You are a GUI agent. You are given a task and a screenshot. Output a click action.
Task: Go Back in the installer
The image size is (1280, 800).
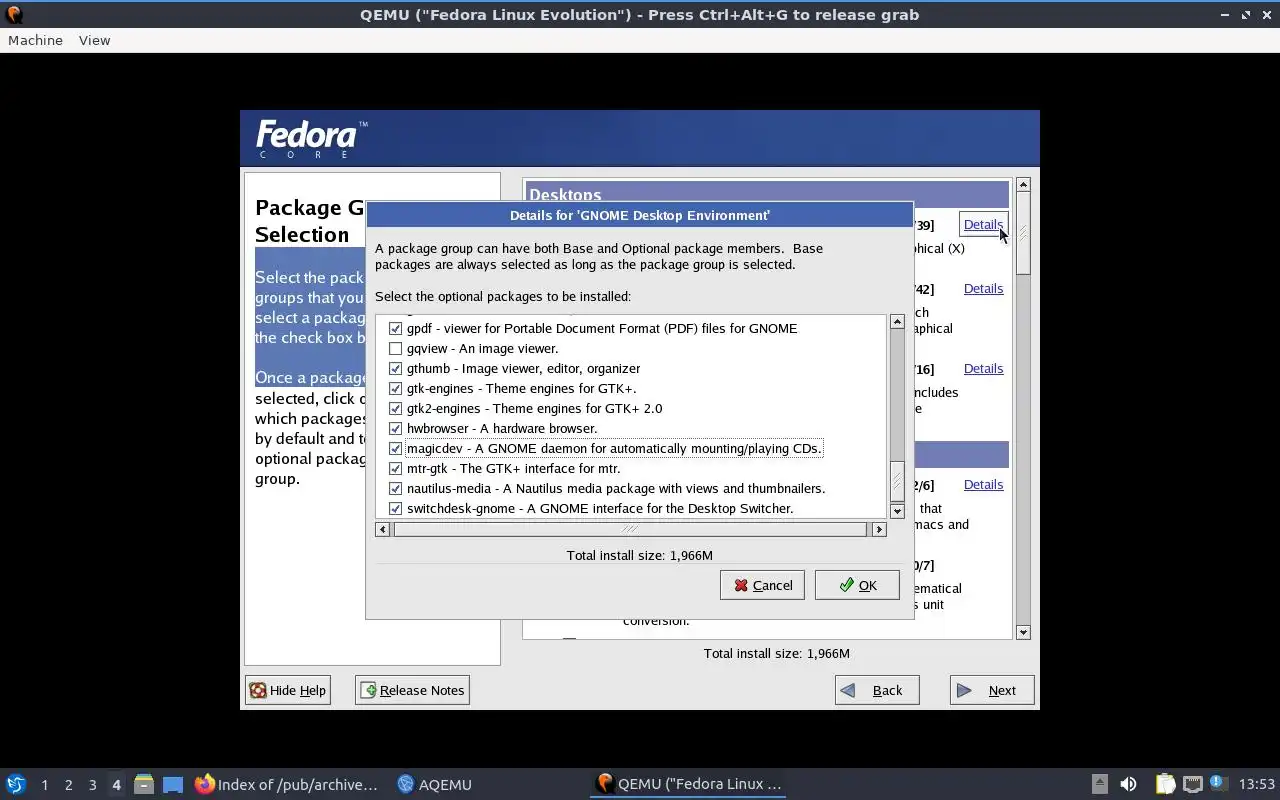(x=877, y=690)
